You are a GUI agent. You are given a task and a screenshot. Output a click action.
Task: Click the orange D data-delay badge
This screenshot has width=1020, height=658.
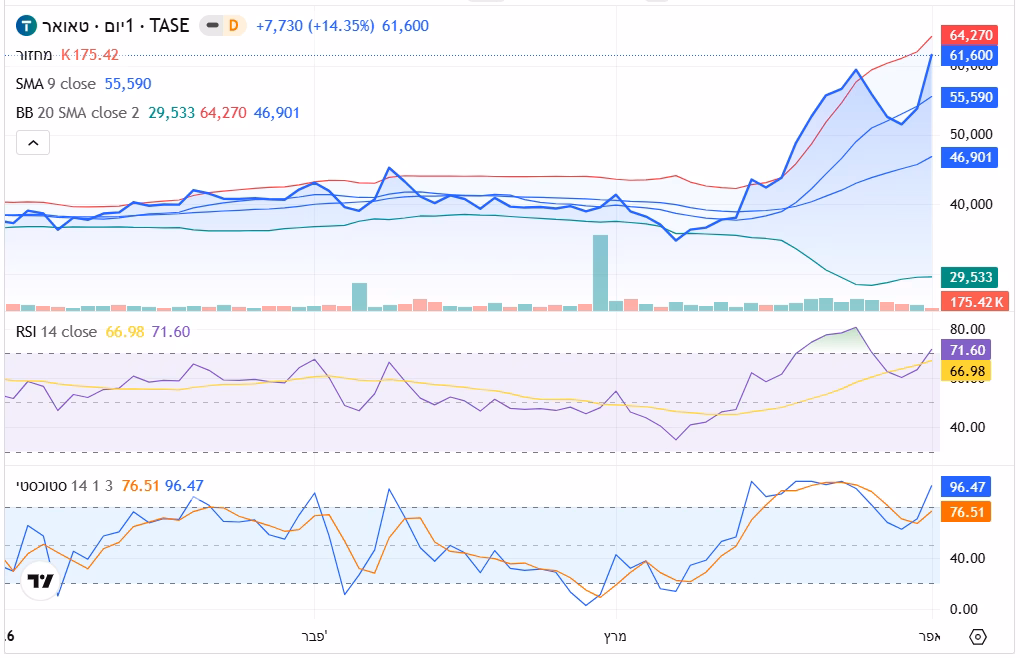[x=234, y=27]
